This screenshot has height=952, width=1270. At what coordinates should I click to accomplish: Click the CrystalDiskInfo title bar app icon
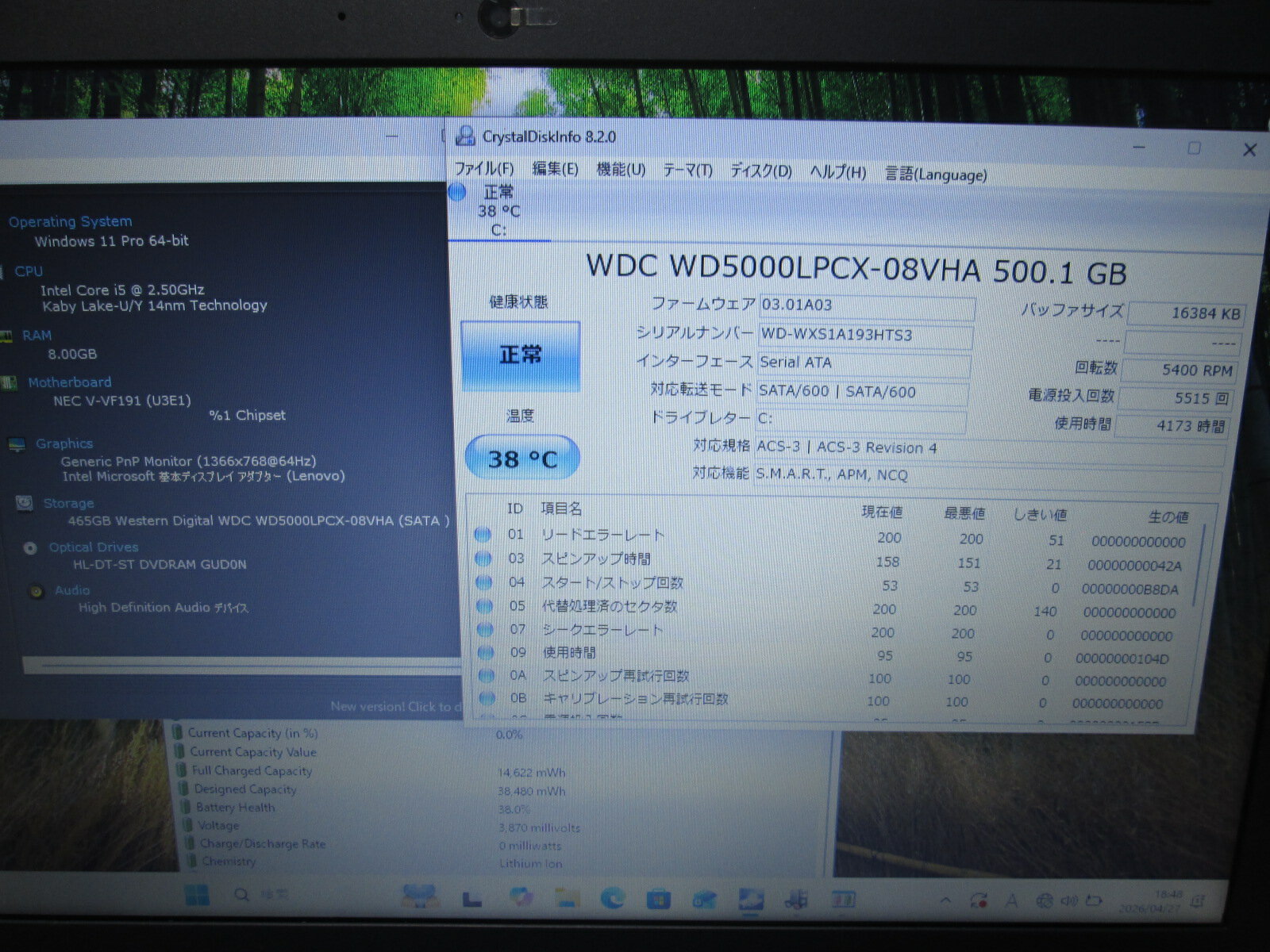pos(465,136)
